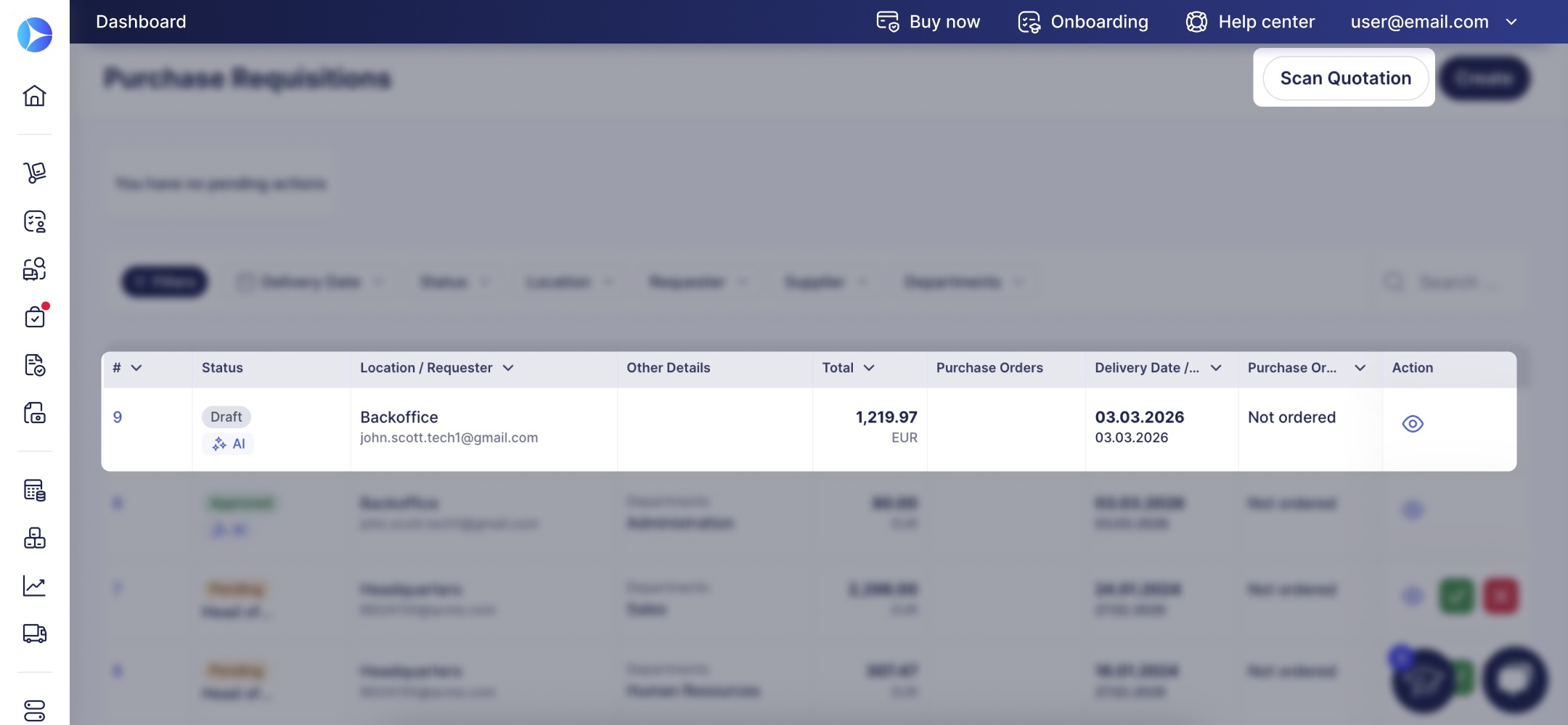Expand the Delivery Date column dropdown
Image resolution: width=1568 pixels, height=725 pixels.
click(1216, 368)
